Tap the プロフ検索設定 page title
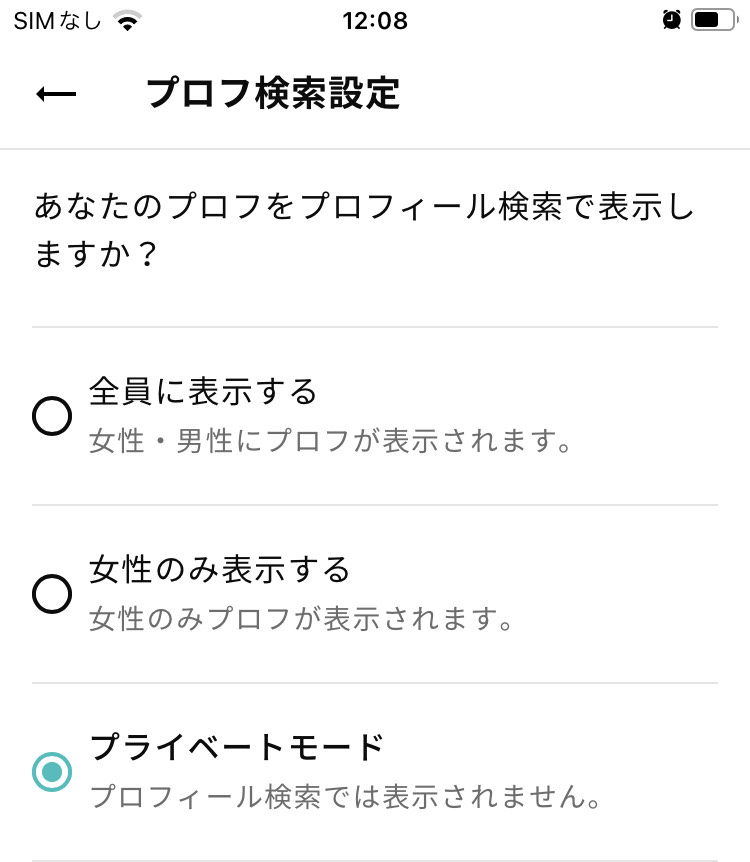The image size is (750, 862). 273,93
